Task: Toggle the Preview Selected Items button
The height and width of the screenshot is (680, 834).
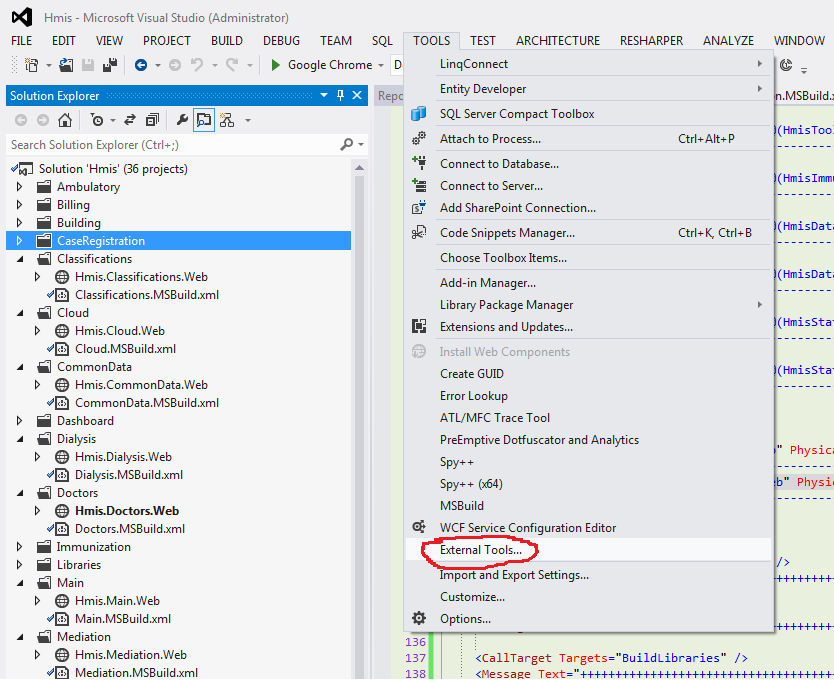Action: point(204,120)
